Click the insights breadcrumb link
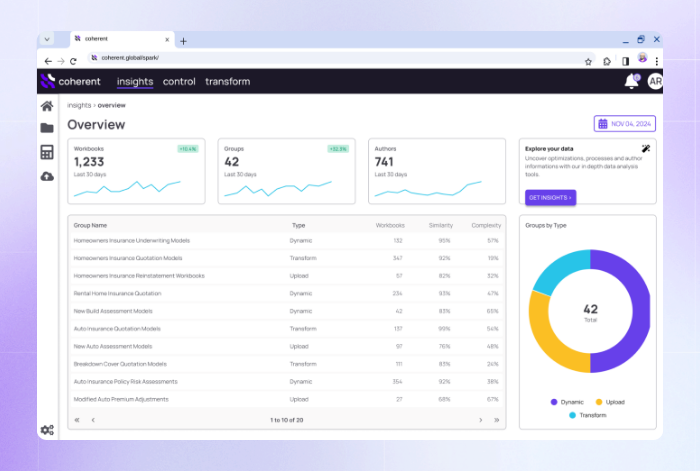 (79, 105)
